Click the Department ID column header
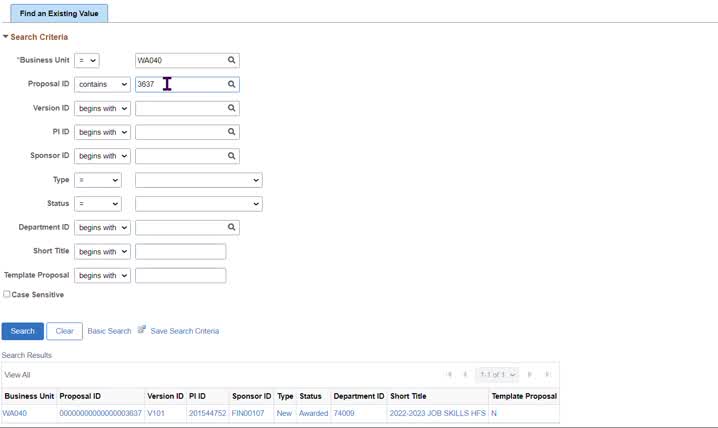 click(x=359, y=396)
